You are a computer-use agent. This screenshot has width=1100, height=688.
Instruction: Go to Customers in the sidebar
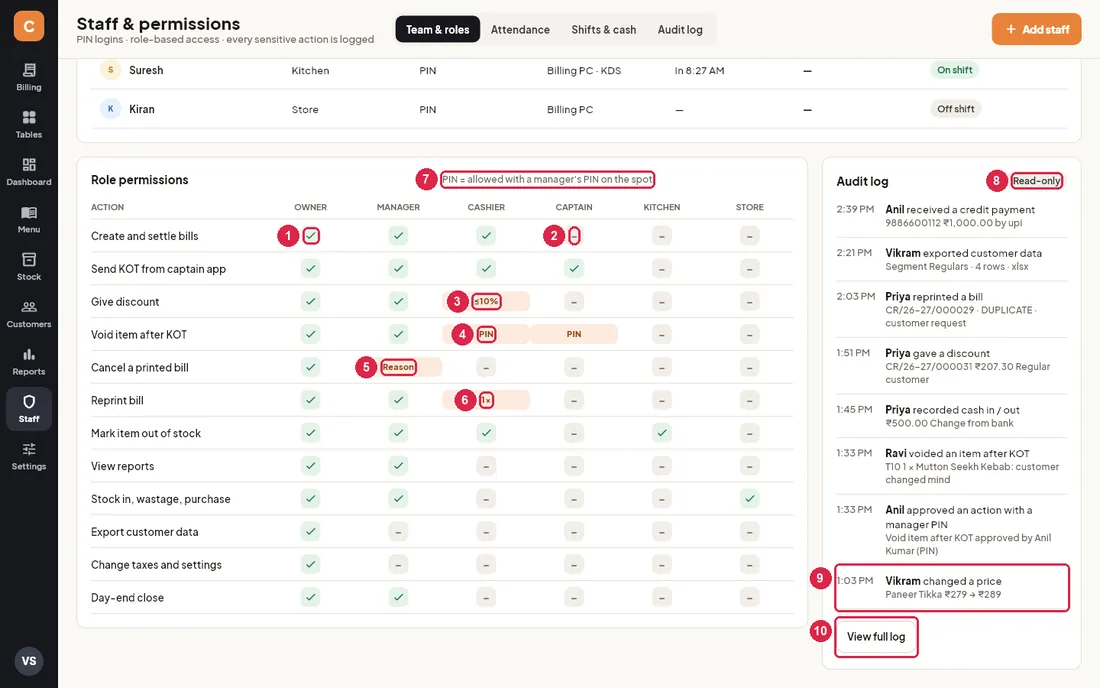click(29, 314)
